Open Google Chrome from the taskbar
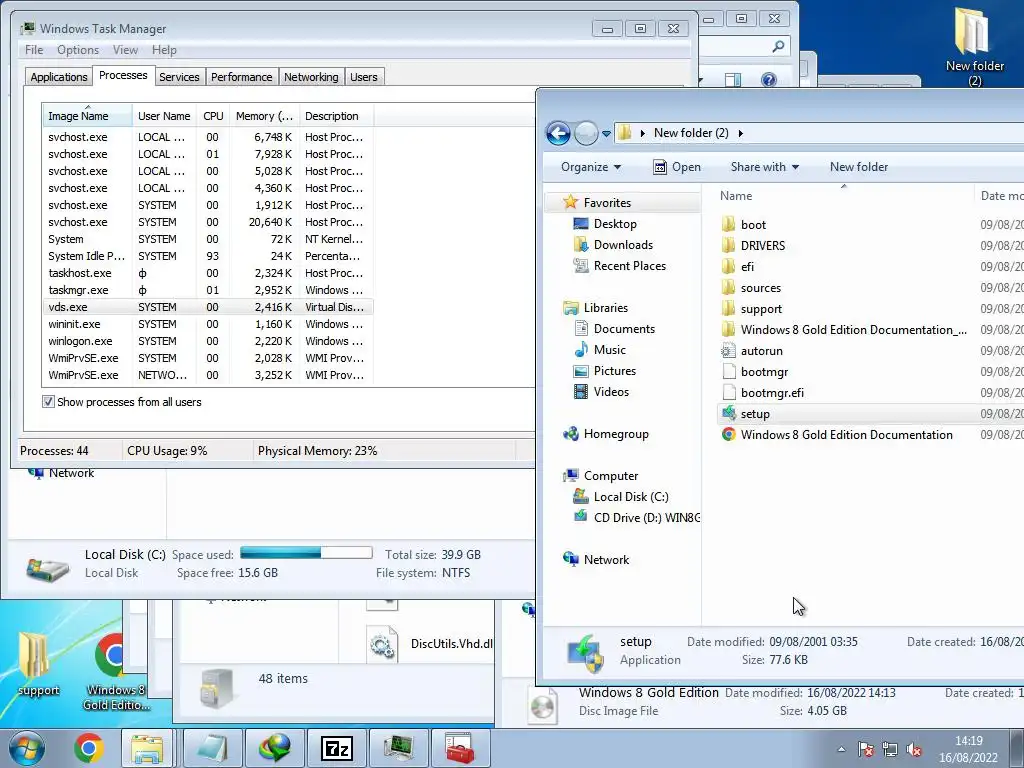This screenshot has height=768, width=1024. tap(89, 748)
